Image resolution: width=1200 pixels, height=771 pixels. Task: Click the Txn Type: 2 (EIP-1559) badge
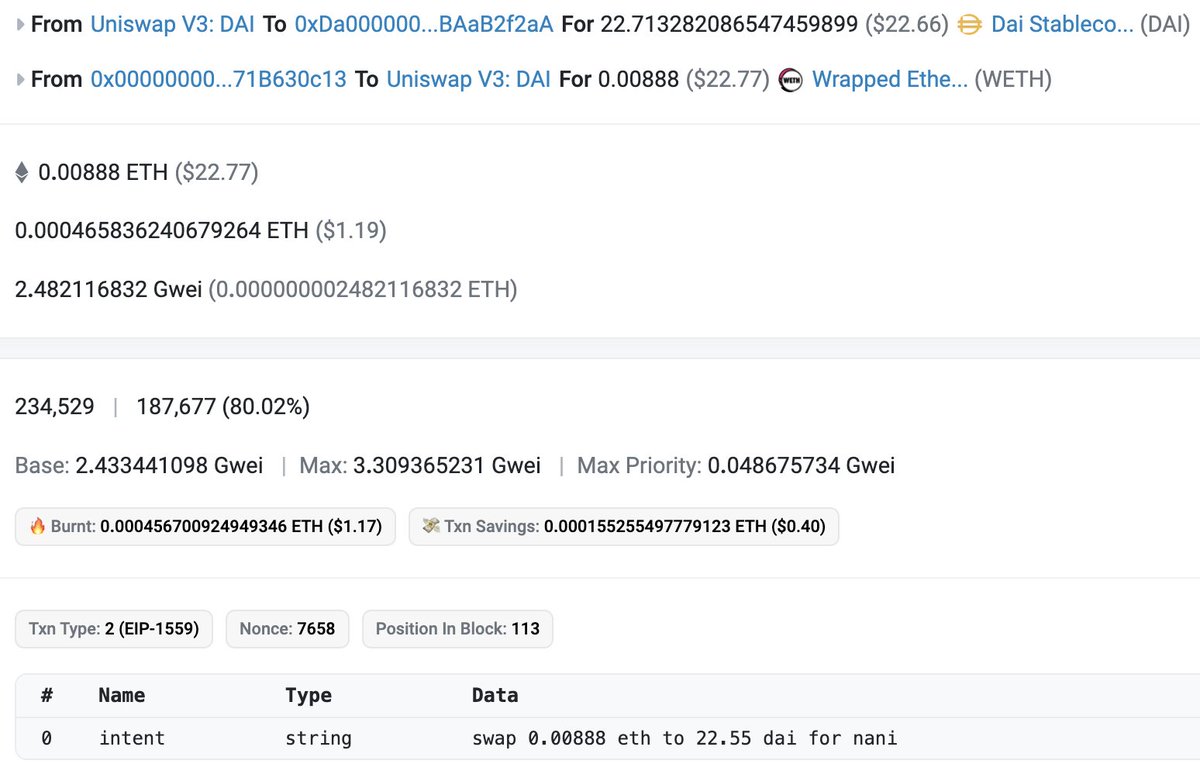[x=114, y=629]
